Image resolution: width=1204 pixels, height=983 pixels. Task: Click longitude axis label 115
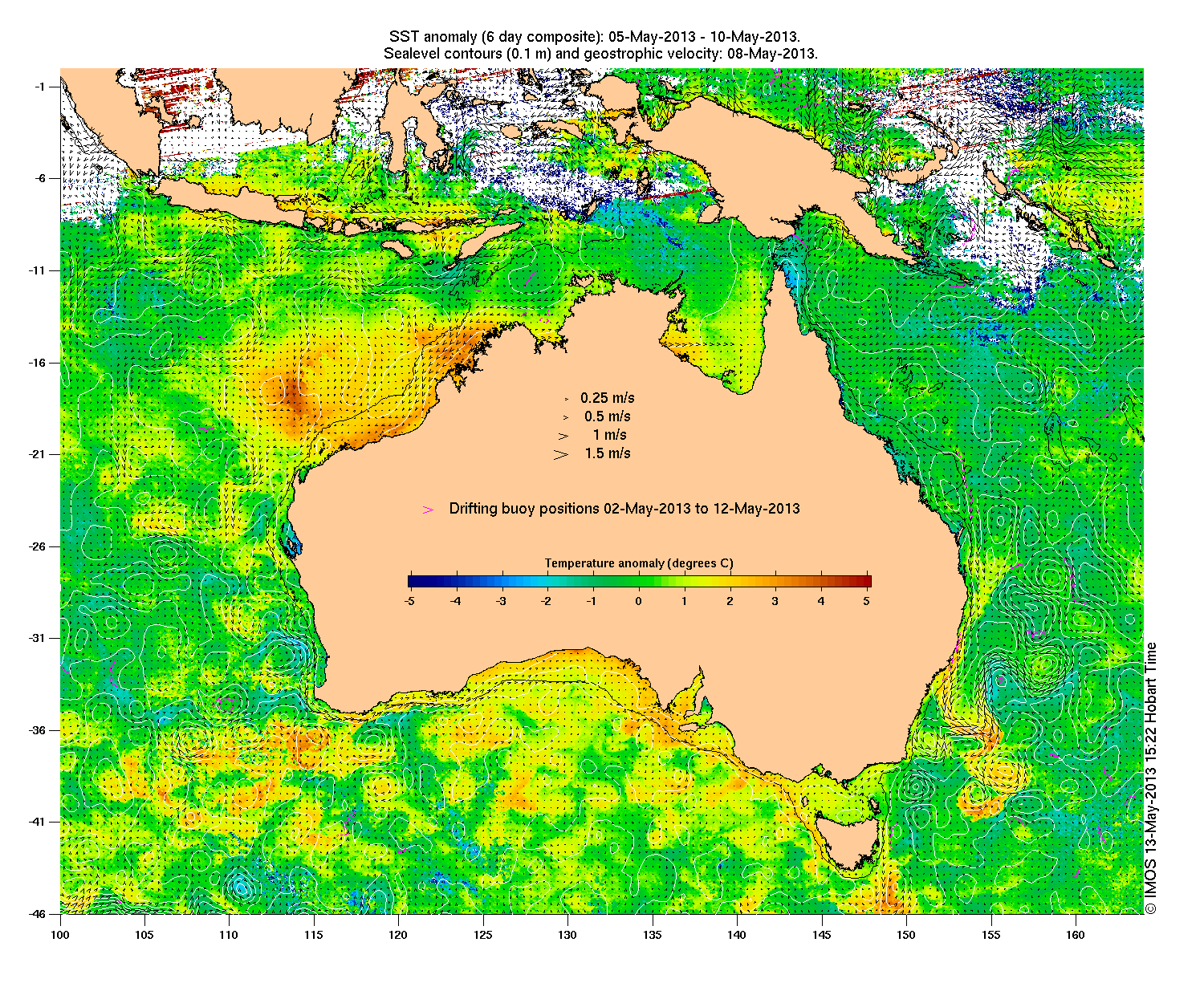pos(314,934)
